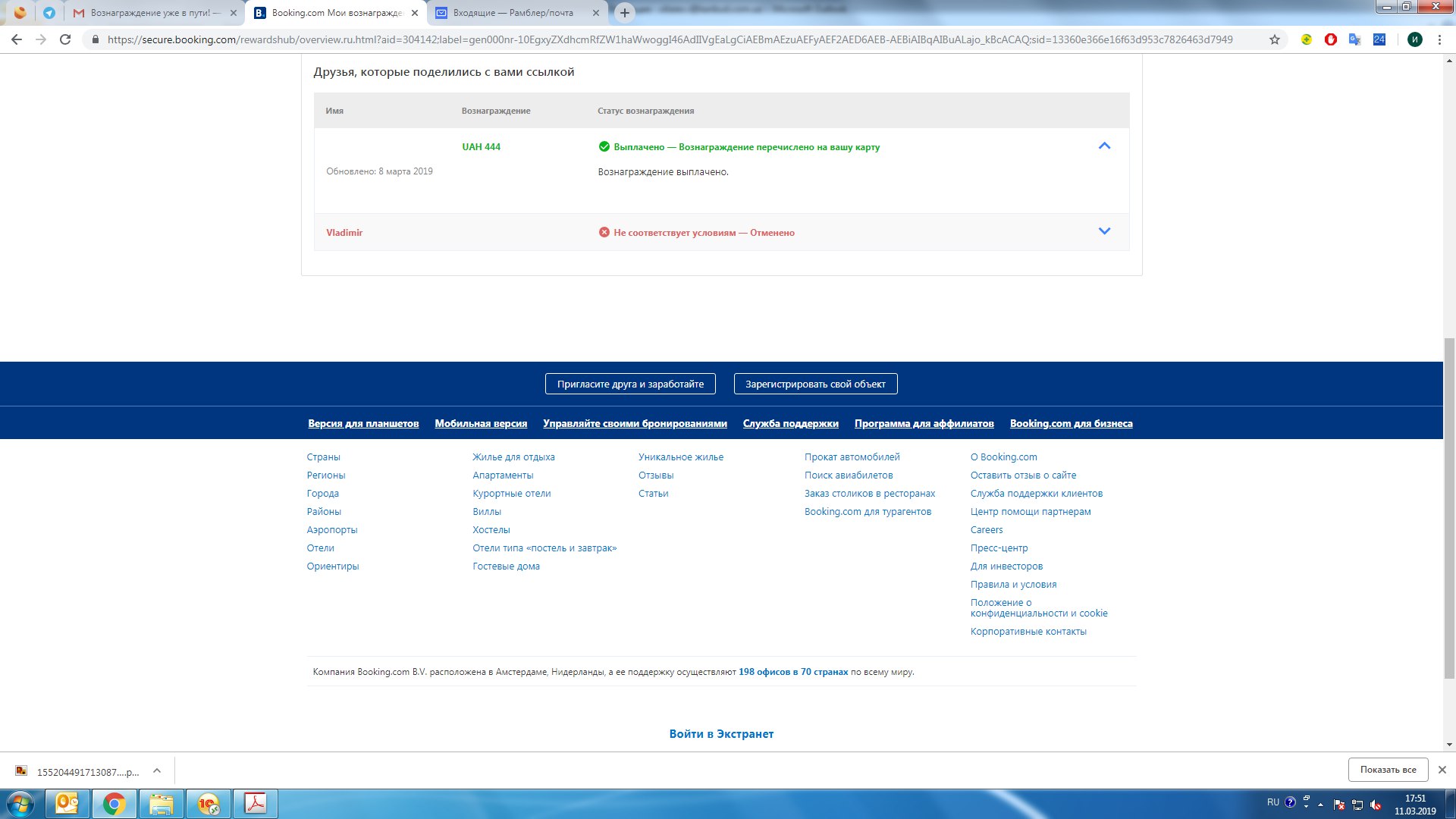This screenshot has height=819, width=1456.
Task: Open Windows Explorer from taskbar
Action: (x=162, y=803)
